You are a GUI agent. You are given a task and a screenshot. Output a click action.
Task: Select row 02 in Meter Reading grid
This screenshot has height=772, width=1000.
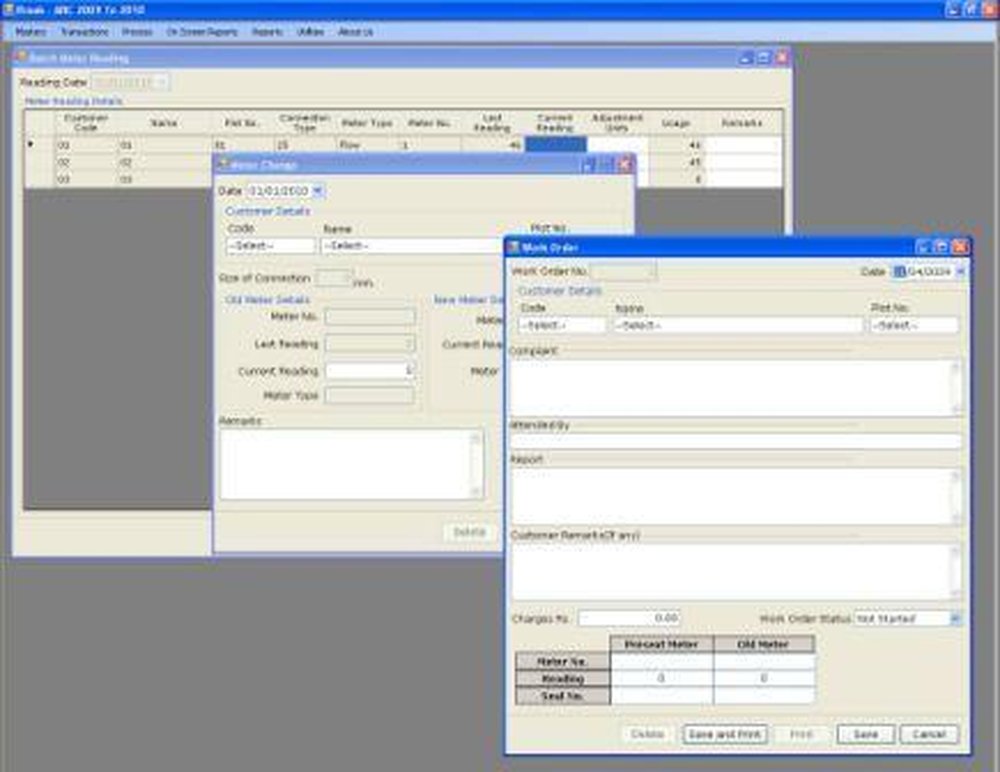coord(40,162)
